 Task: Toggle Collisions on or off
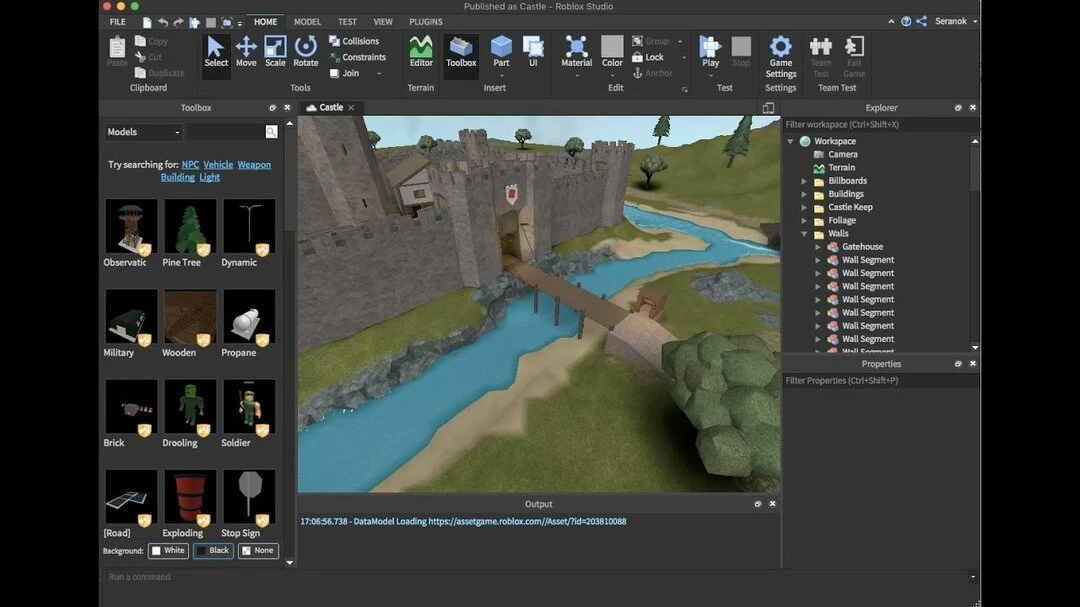[x=354, y=41]
